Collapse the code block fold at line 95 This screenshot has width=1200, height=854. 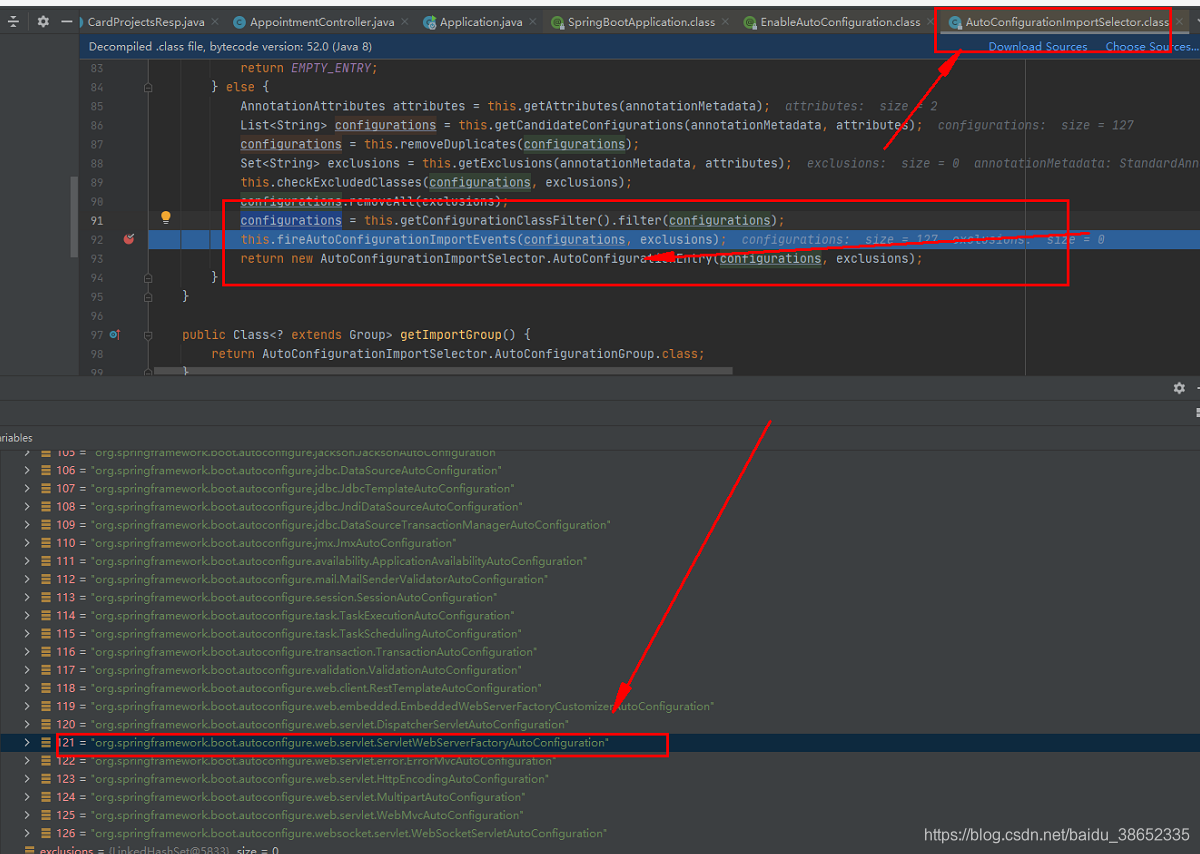[x=148, y=296]
